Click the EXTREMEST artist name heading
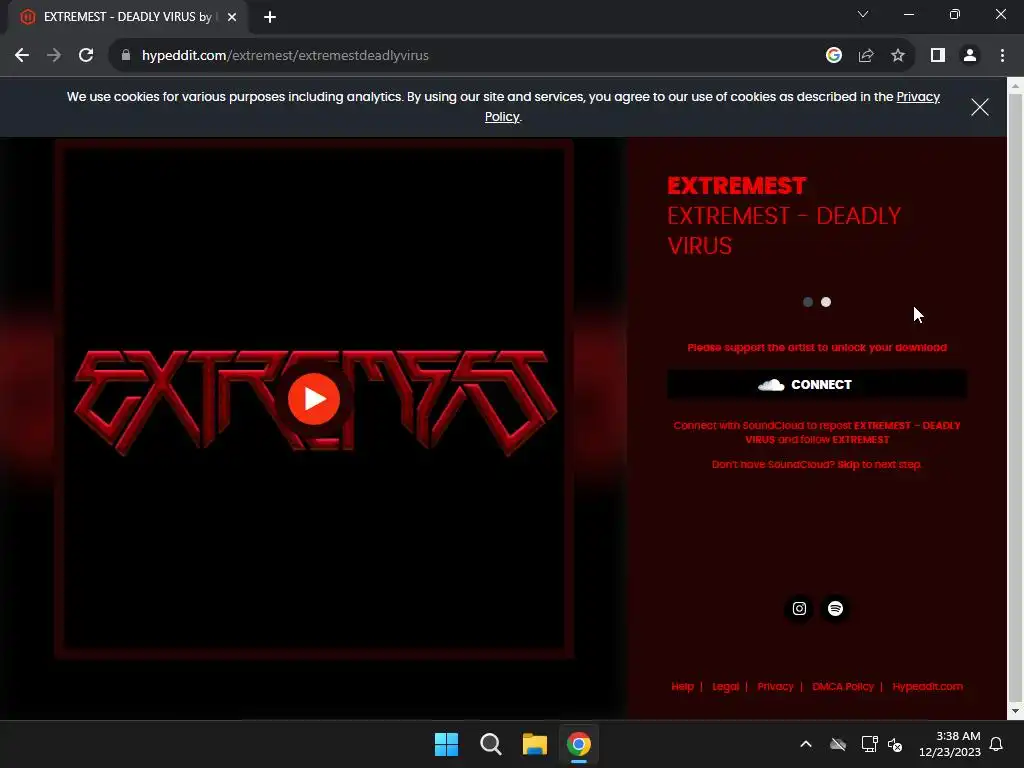 [737, 185]
